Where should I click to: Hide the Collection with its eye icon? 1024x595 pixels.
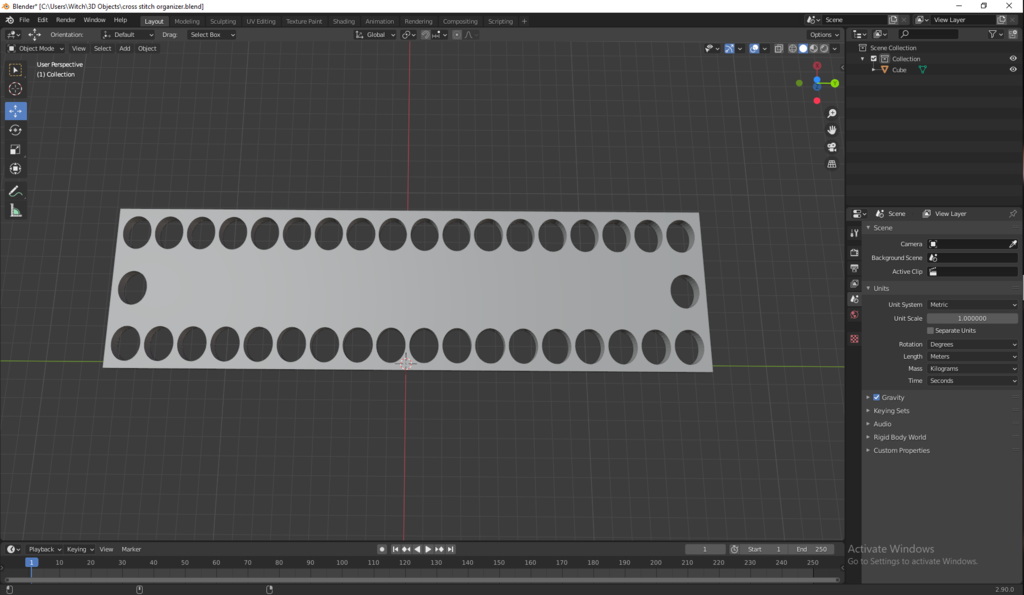pos(1013,59)
